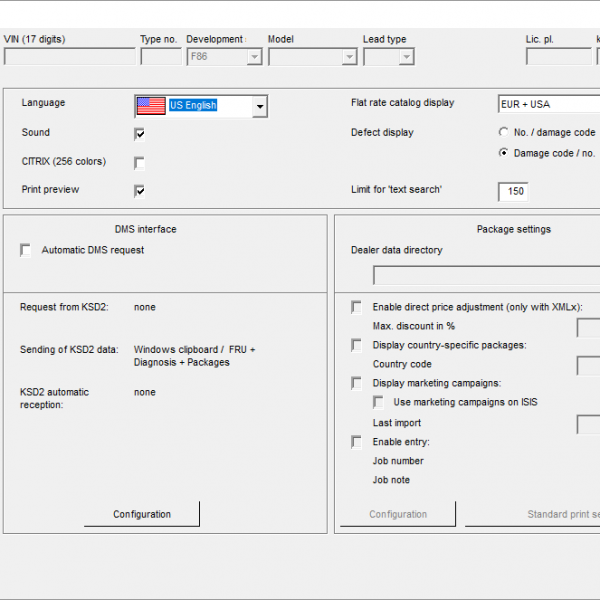Click the VIN (17 digits) input field
Image resolution: width=600 pixels, height=600 pixels.
tap(69, 57)
